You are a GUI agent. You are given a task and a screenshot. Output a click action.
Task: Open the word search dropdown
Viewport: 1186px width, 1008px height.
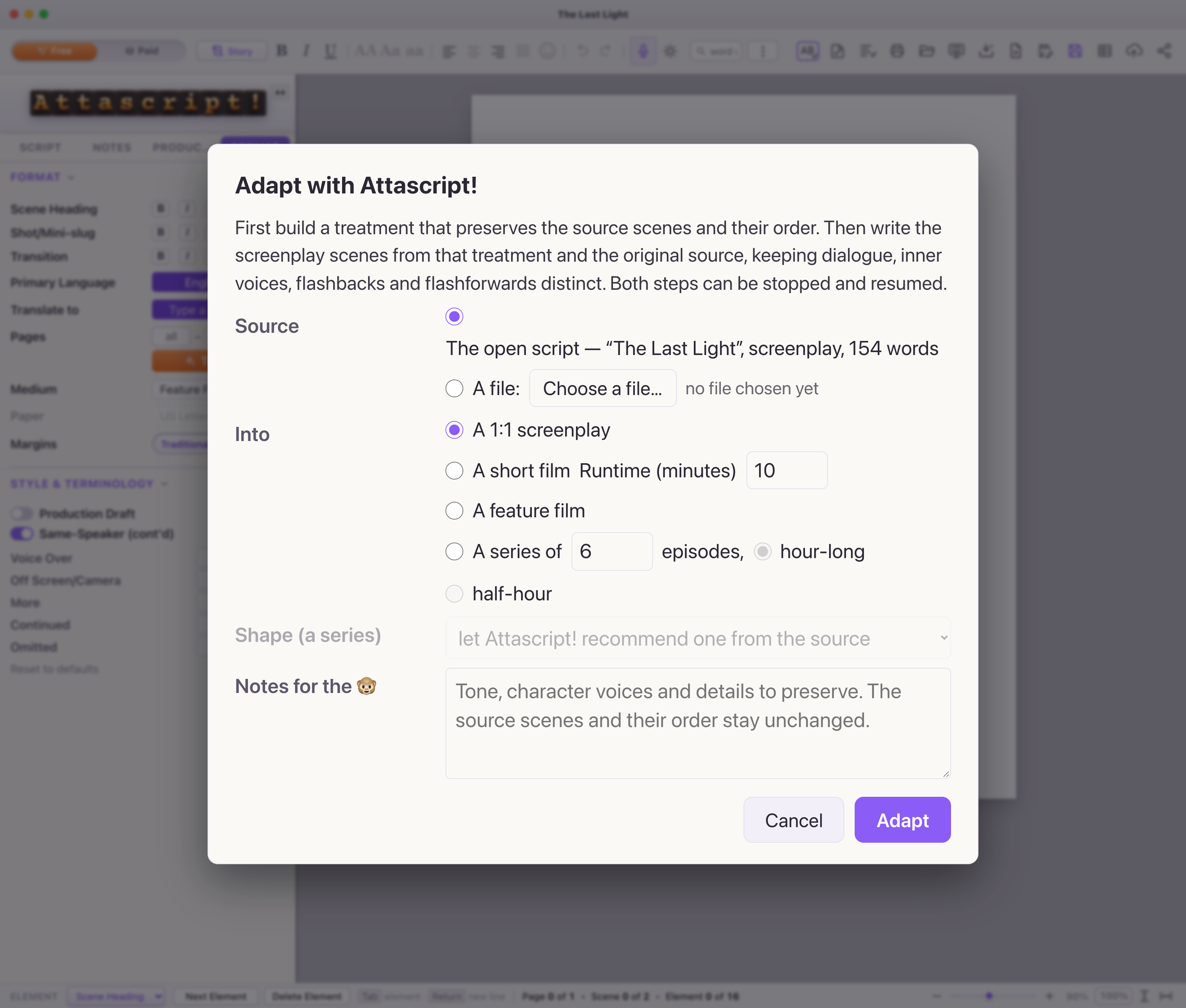coord(716,52)
